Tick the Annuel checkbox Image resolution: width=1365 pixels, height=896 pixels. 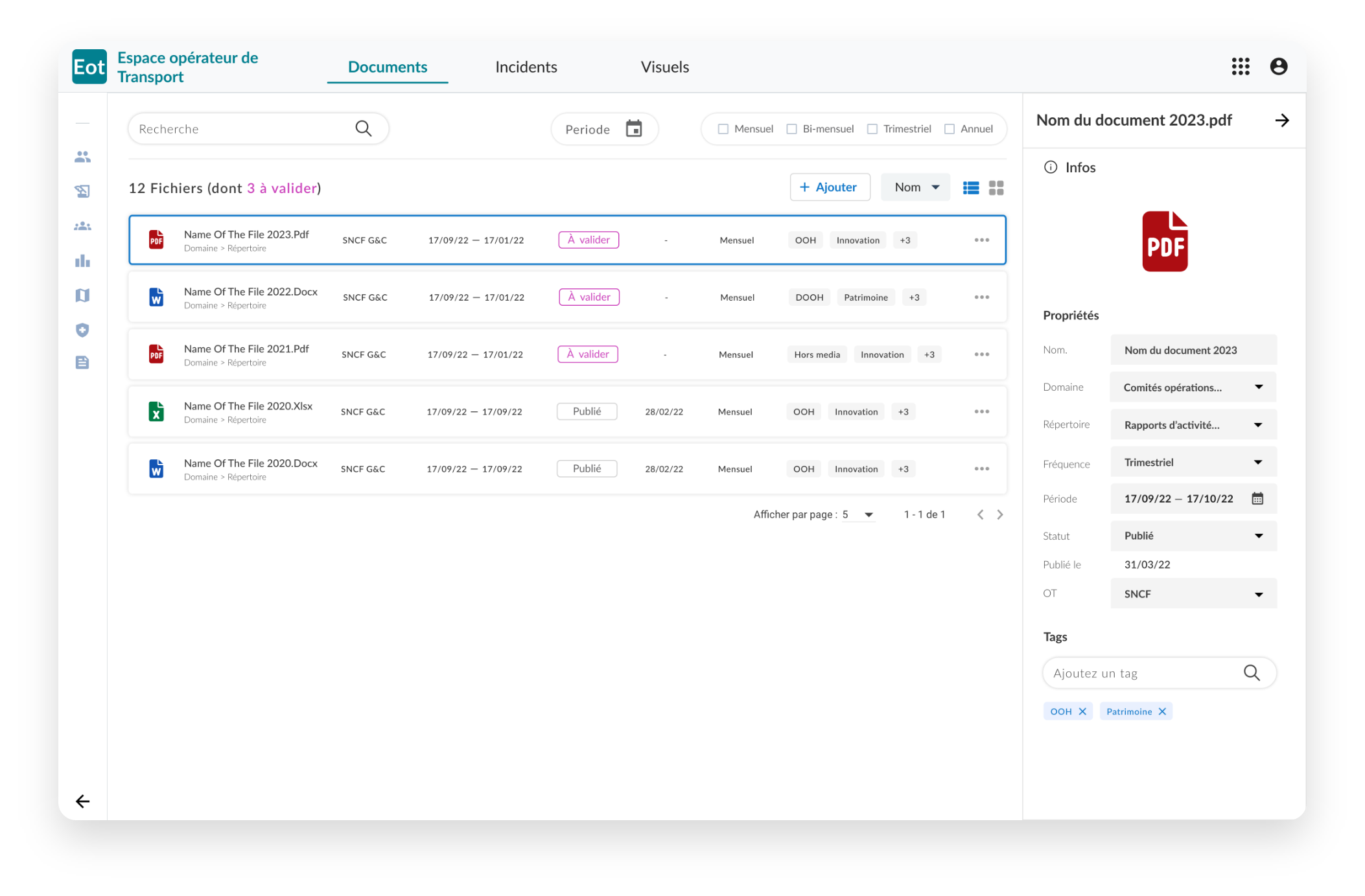pyautogui.click(x=950, y=129)
